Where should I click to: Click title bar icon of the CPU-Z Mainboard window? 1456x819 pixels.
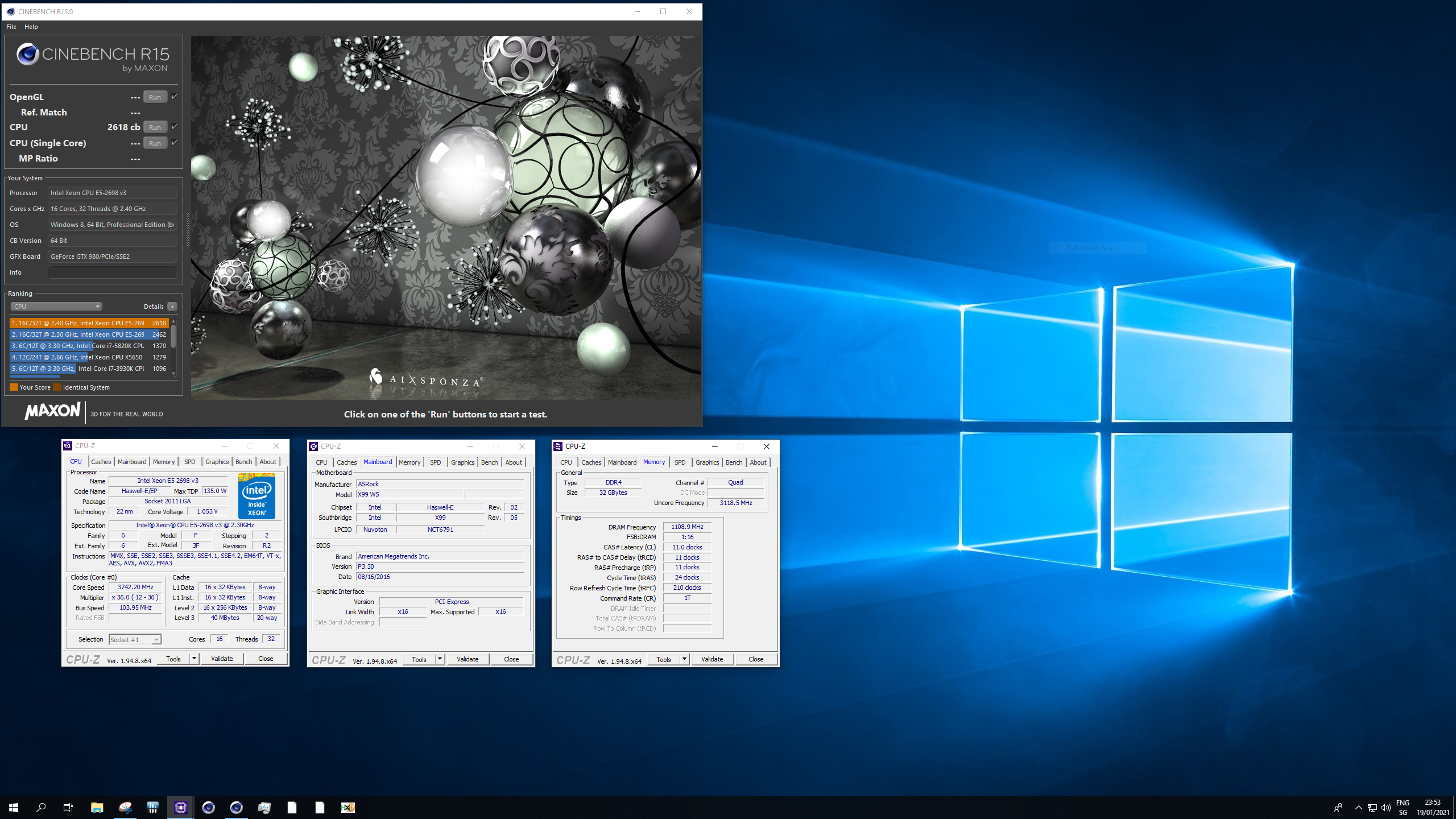point(313,446)
